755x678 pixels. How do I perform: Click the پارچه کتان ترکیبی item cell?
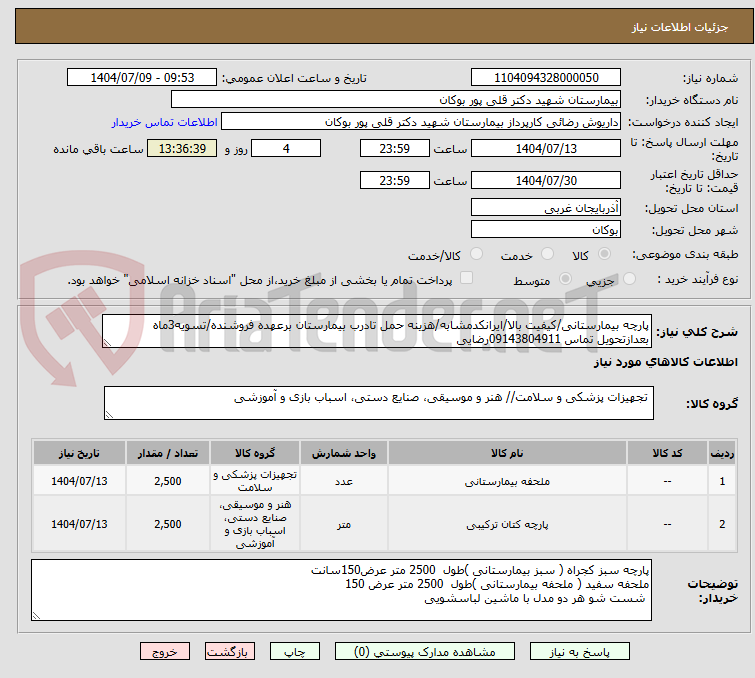[x=507, y=524]
